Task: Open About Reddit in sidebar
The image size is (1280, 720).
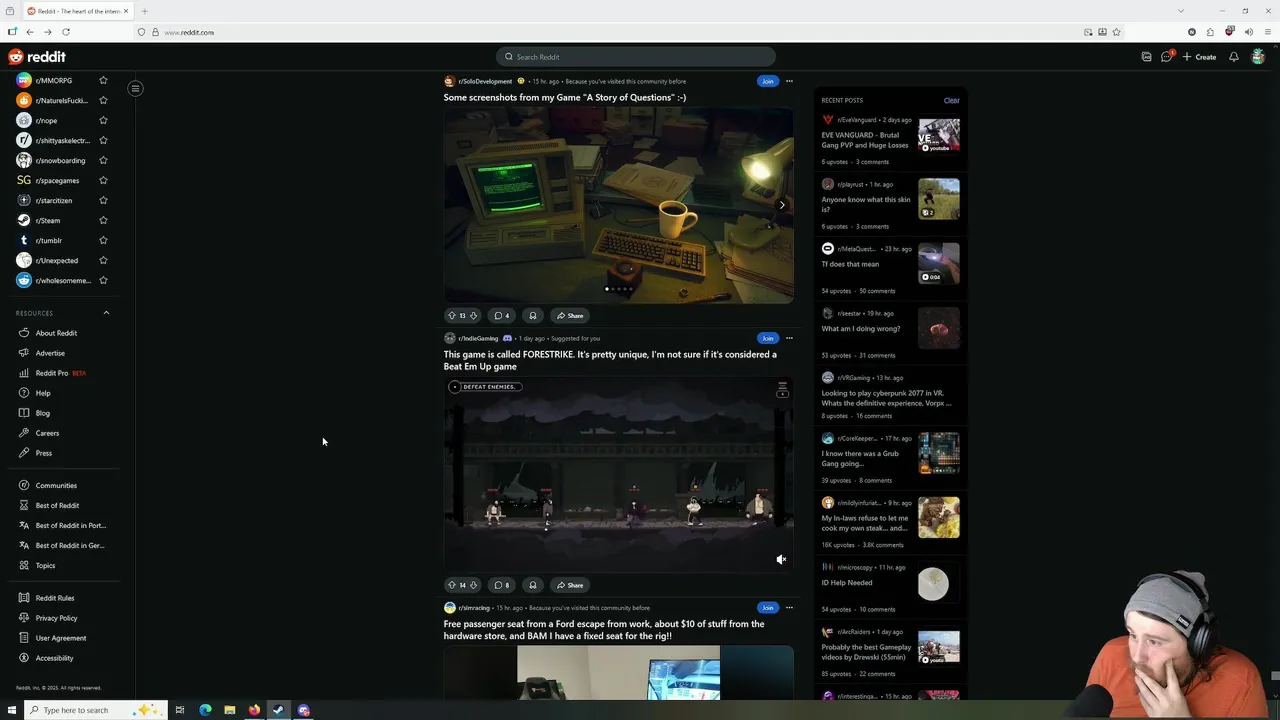Action: 56,333
